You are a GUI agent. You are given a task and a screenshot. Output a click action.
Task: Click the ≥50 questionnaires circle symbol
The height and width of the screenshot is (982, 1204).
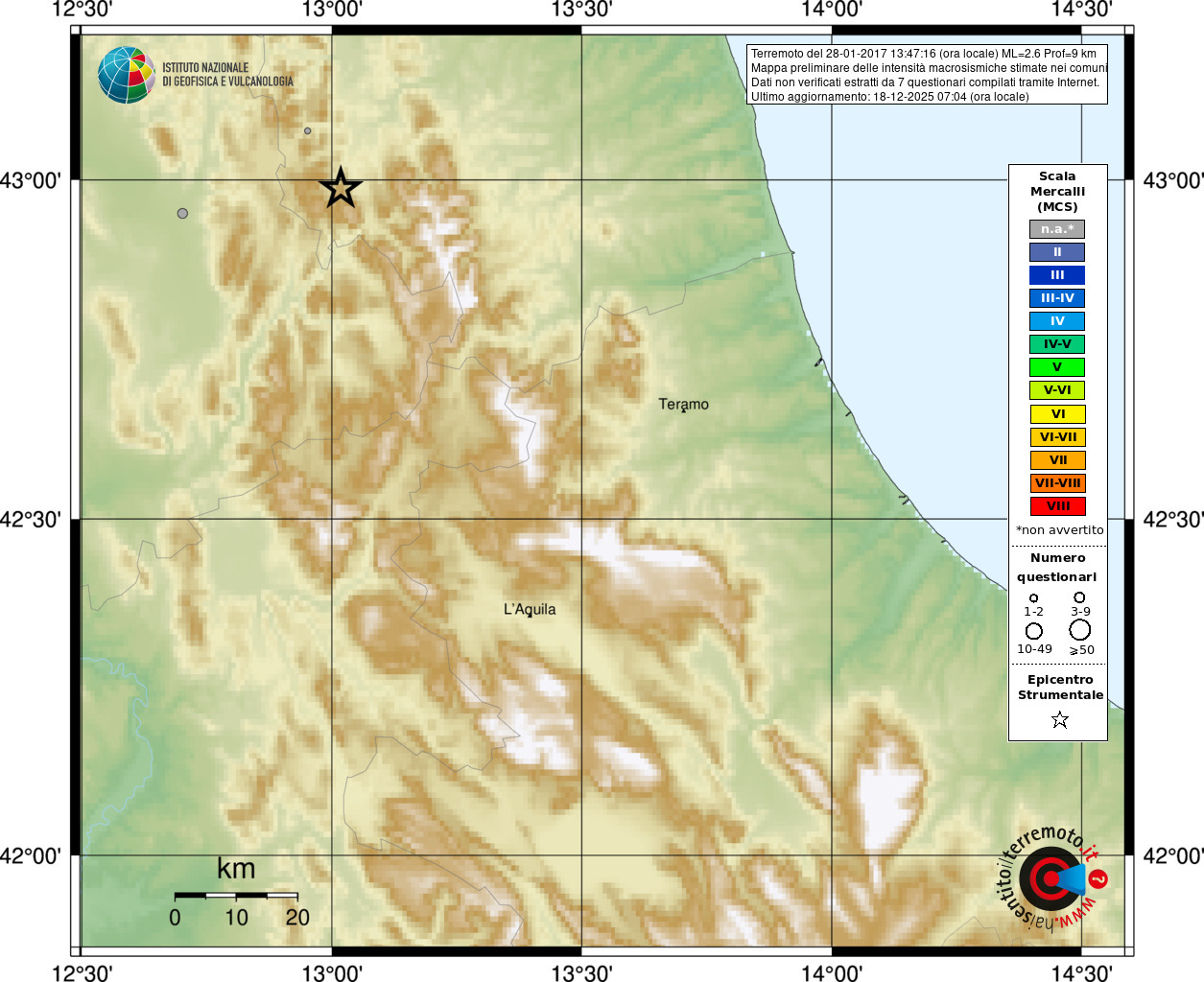1080,630
